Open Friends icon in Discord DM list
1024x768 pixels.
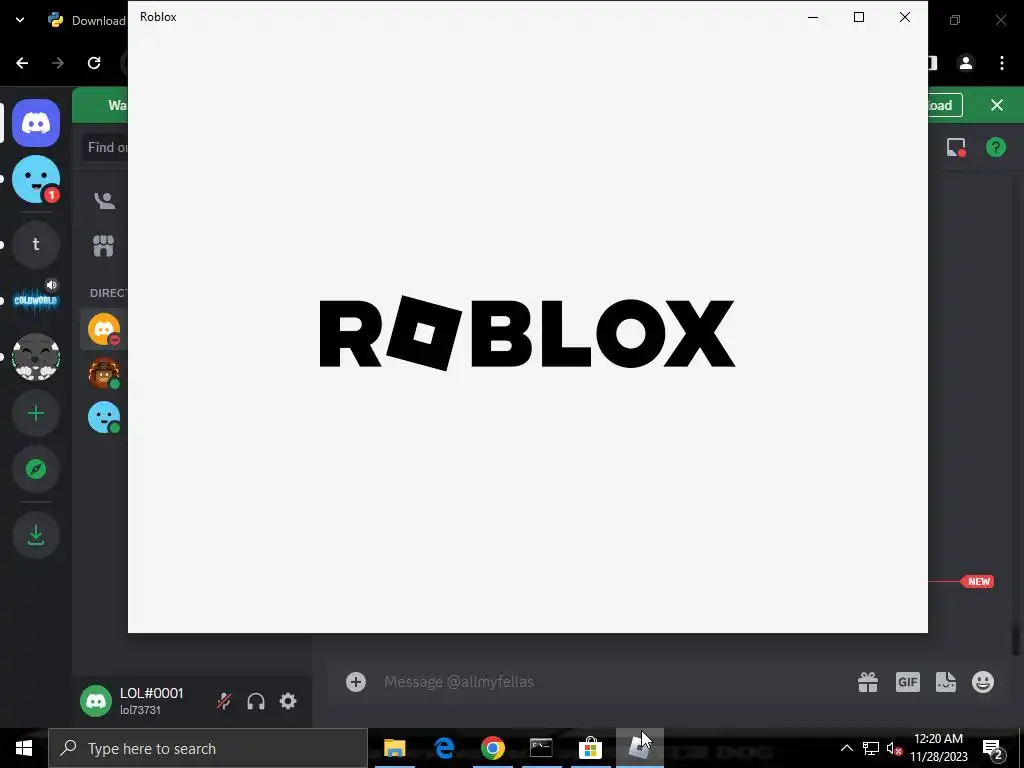click(104, 200)
